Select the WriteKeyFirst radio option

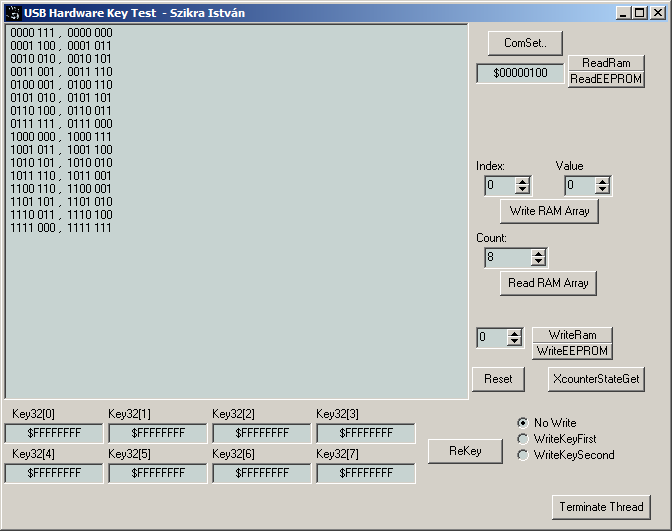point(522,439)
